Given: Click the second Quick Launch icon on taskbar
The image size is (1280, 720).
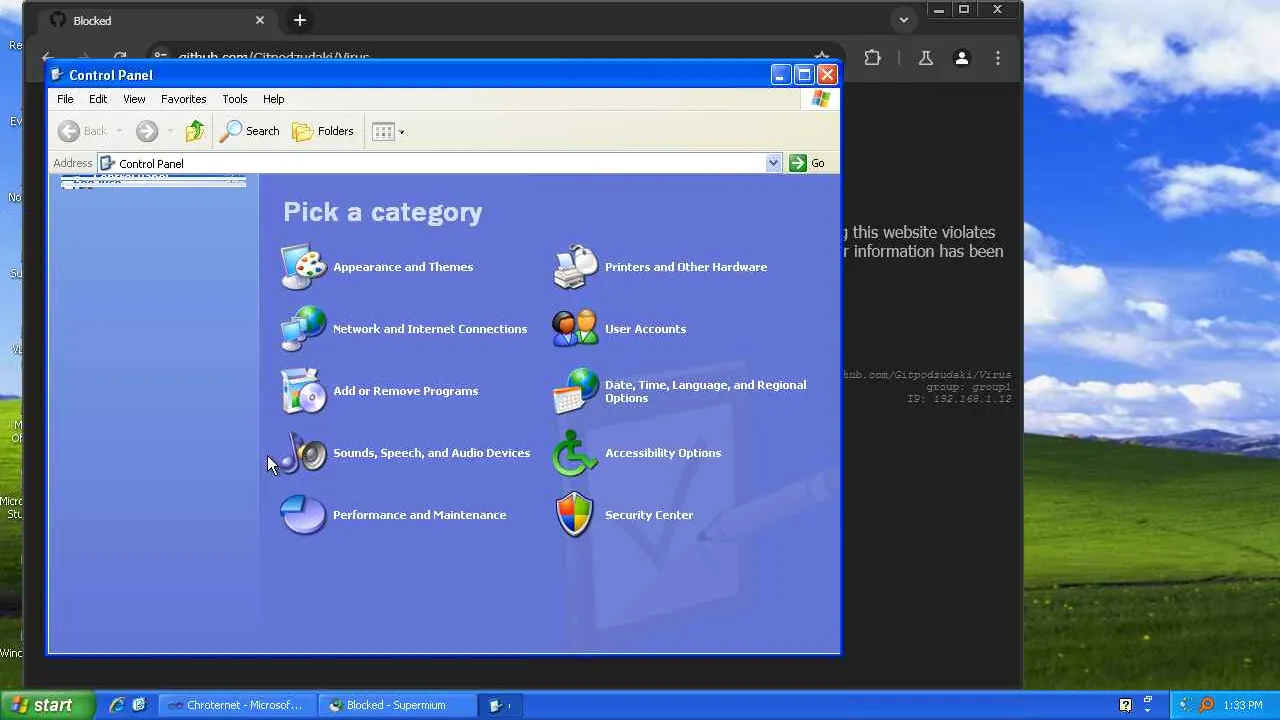Looking at the screenshot, I should click(x=139, y=705).
